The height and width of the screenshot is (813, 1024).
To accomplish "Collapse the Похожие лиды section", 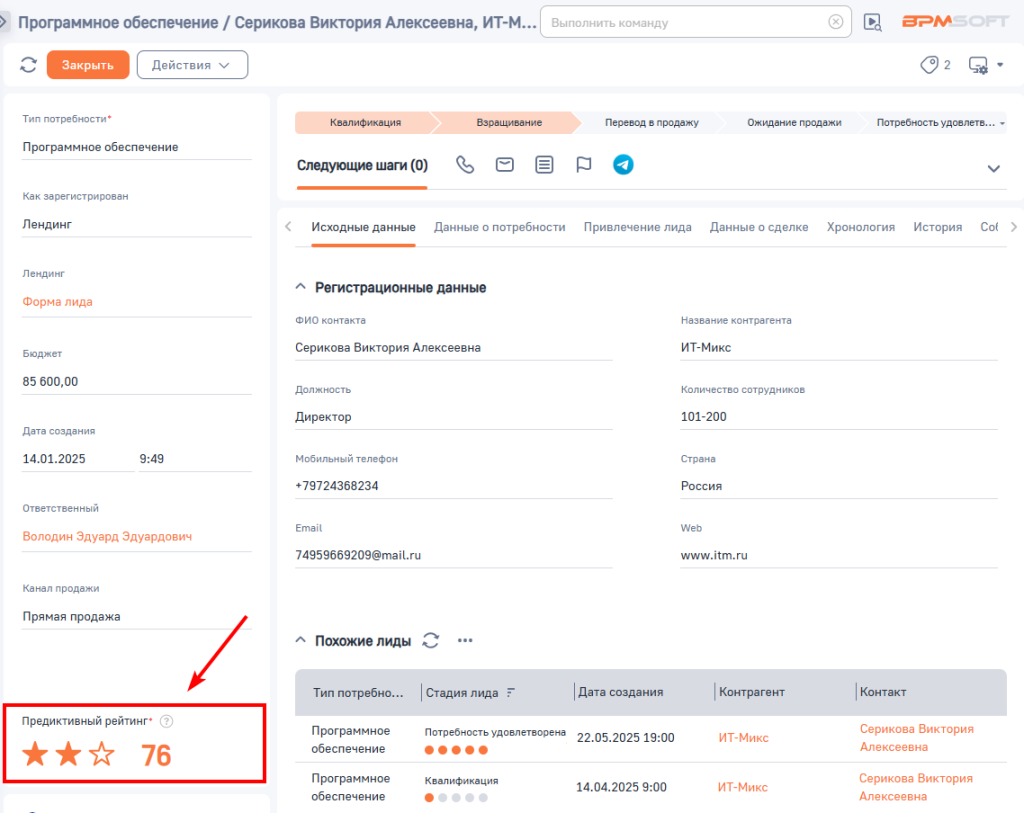I will [x=300, y=641].
